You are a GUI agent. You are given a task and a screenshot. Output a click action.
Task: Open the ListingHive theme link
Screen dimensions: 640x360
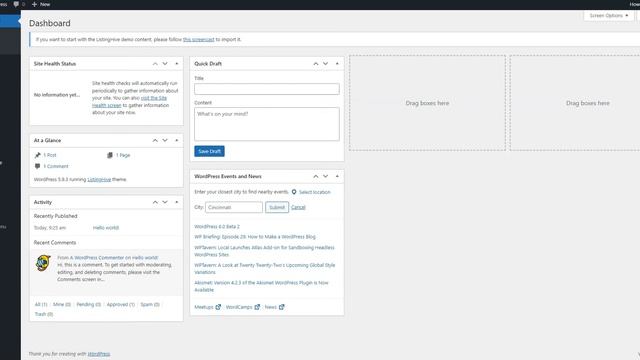tap(99, 179)
